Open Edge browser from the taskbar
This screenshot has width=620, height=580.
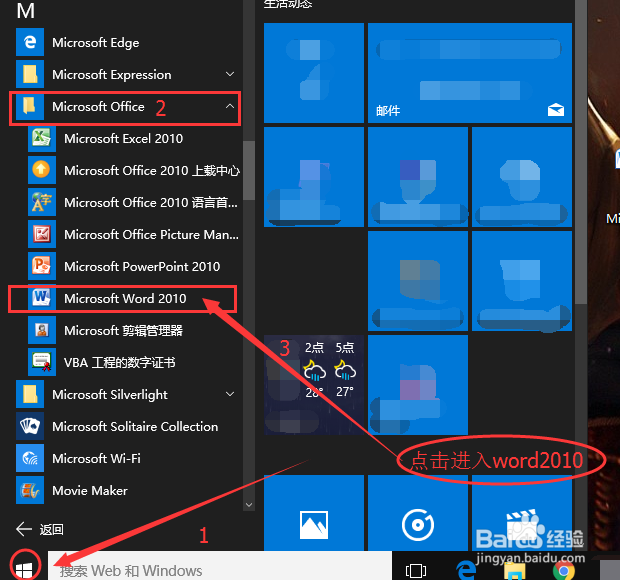pos(466,571)
